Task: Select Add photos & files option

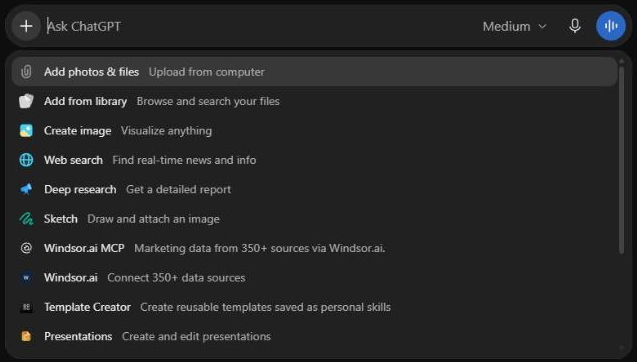Action: click(x=314, y=72)
